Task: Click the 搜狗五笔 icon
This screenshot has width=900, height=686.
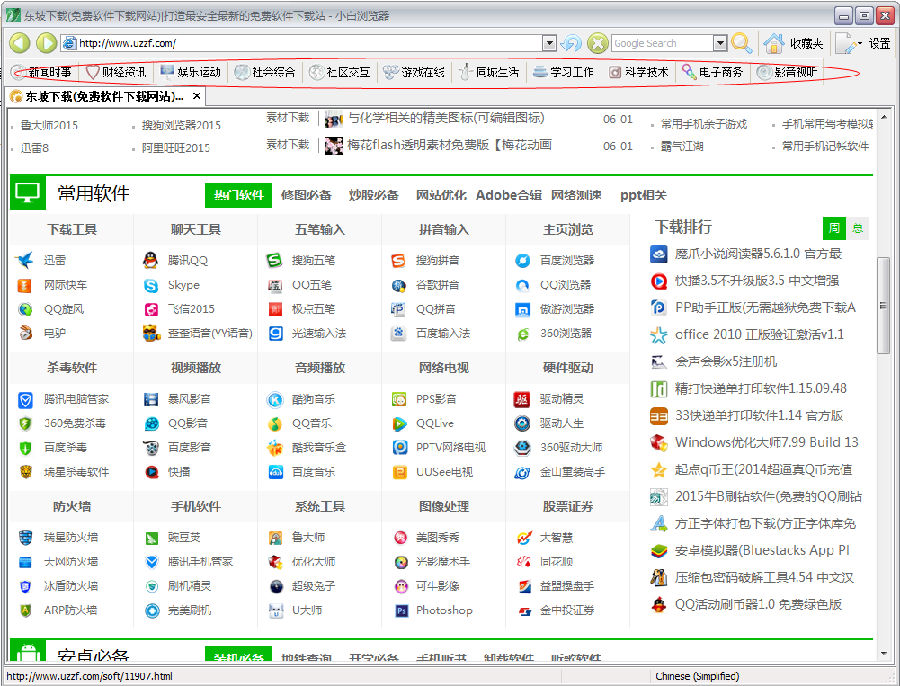Action: (x=274, y=260)
